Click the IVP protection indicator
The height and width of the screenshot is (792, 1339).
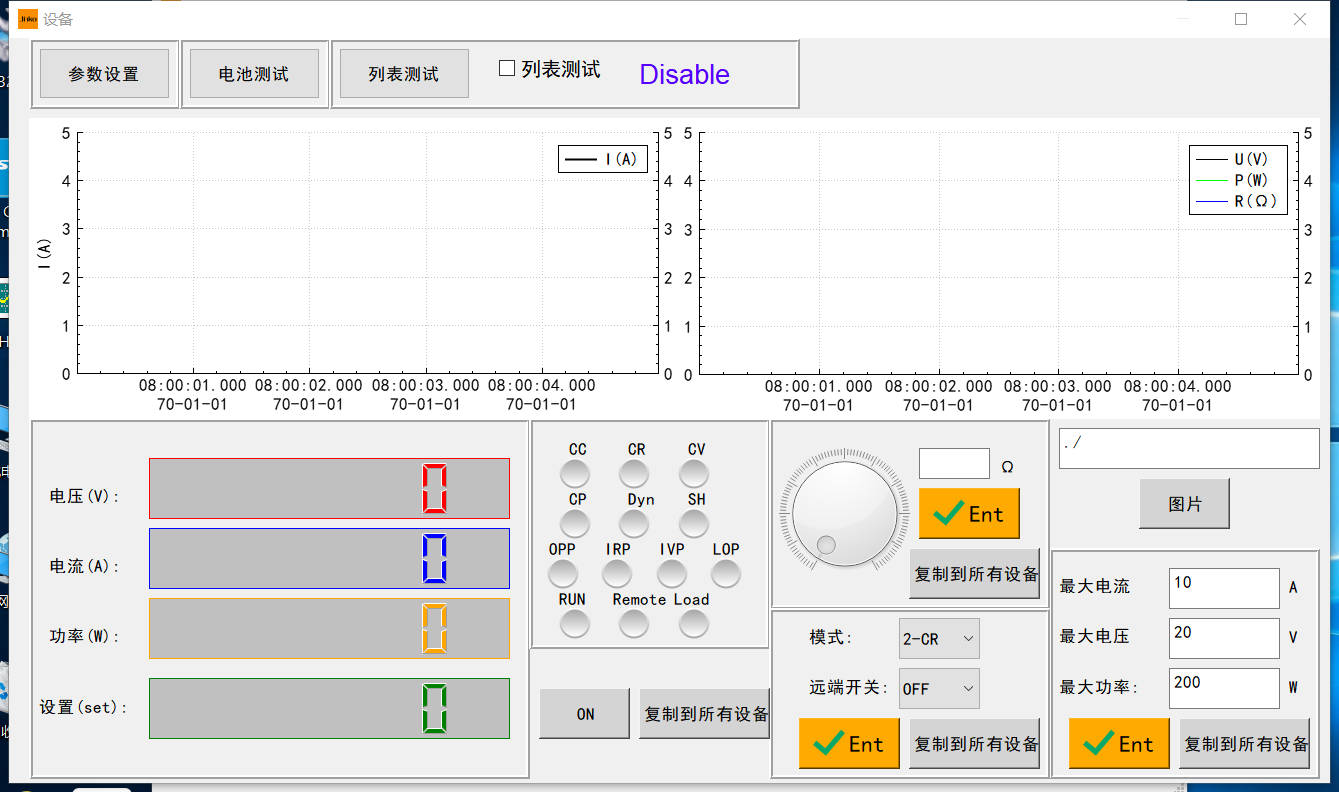671,573
